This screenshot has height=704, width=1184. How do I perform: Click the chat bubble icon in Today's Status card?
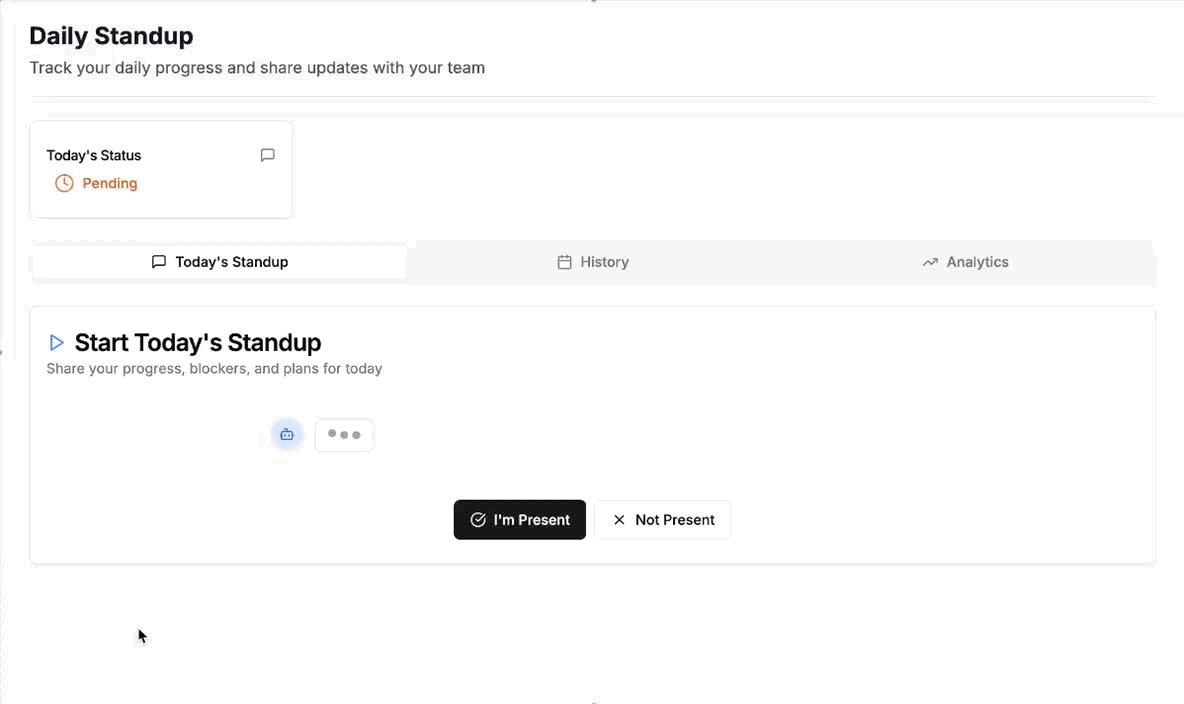pos(267,155)
